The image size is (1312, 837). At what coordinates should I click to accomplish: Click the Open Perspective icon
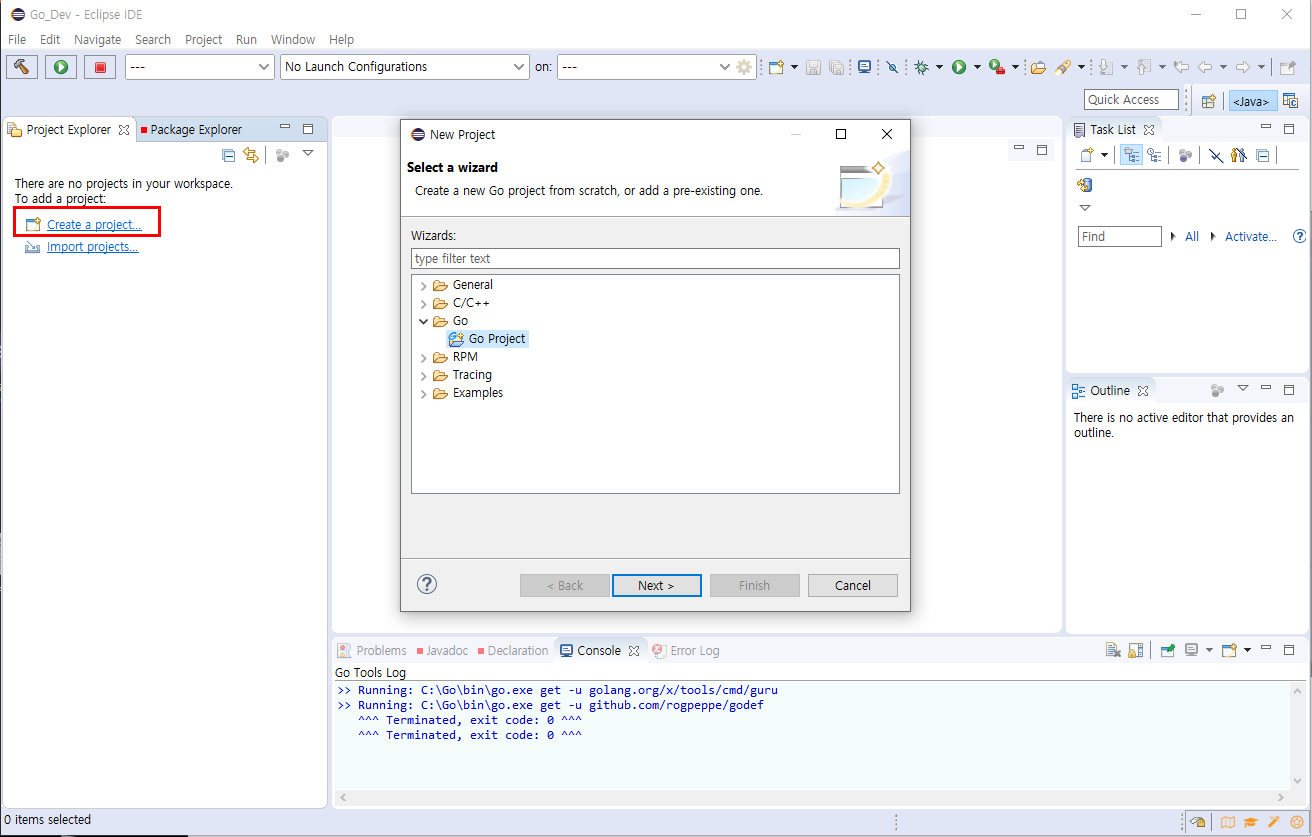1209,100
